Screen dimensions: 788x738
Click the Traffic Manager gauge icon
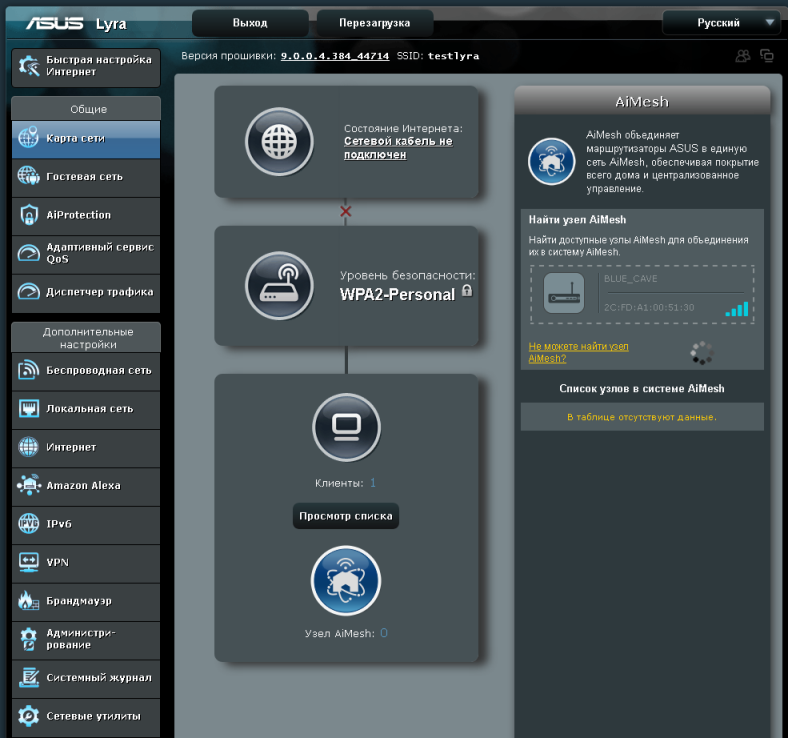pos(29,291)
